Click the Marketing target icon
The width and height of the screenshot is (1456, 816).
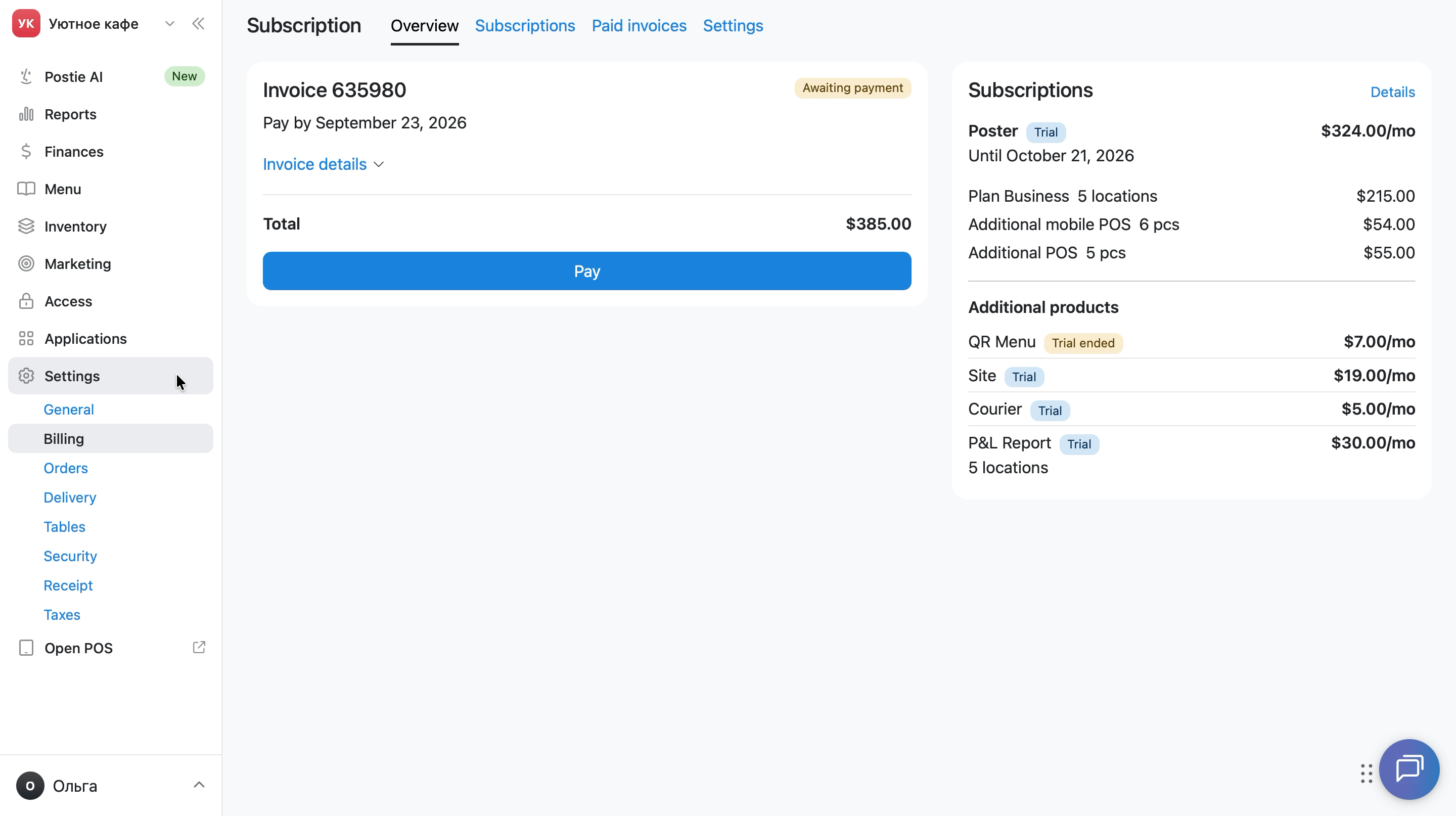point(26,264)
